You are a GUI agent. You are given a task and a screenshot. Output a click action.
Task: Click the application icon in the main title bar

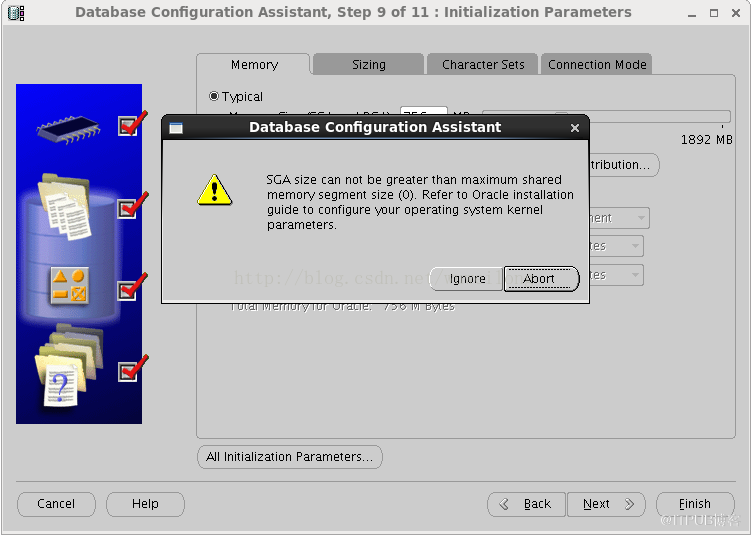[x=16, y=12]
